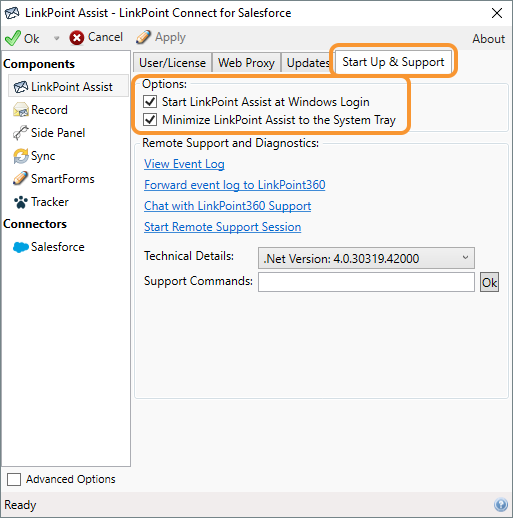Open the Tracker paw icon
The width and height of the screenshot is (513, 518).
tap(20, 202)
